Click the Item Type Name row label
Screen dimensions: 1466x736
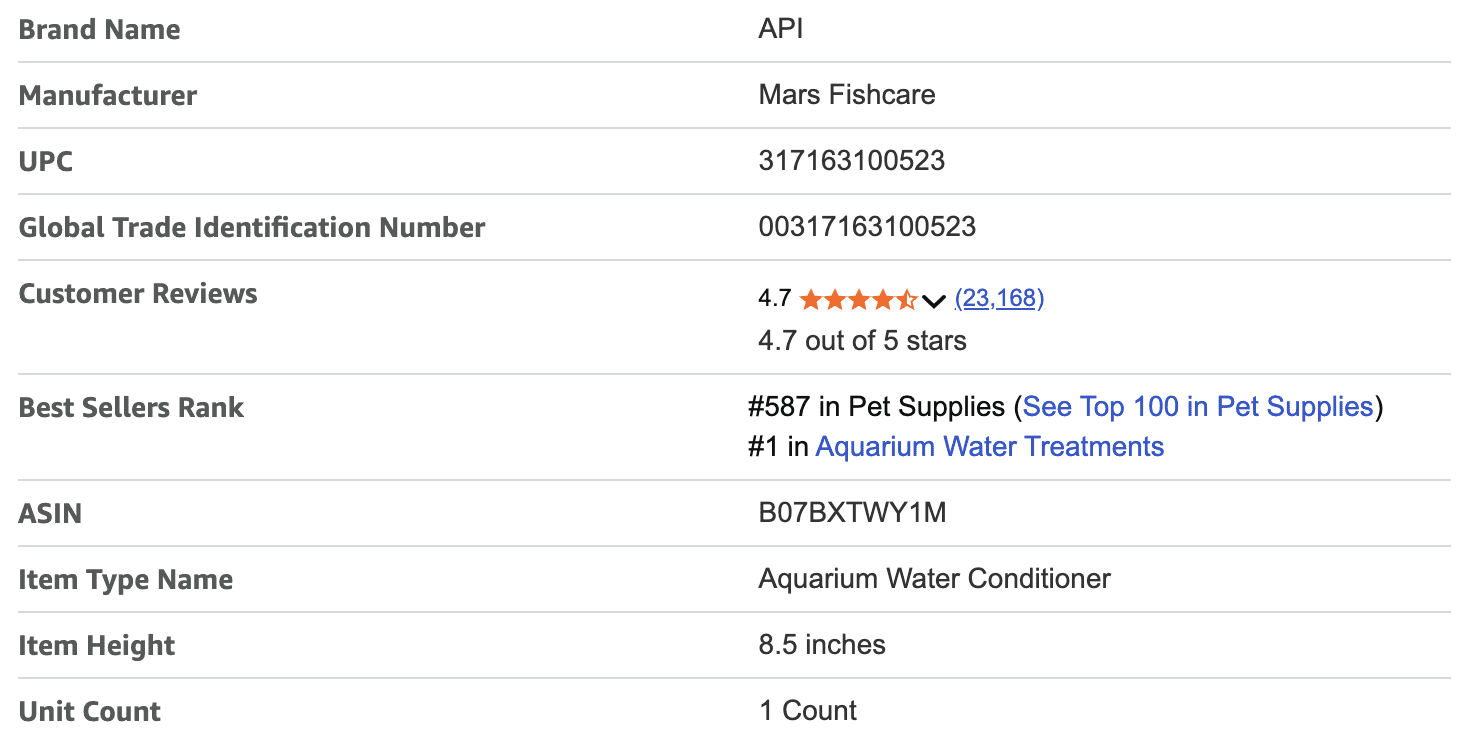tap(125, 580)
